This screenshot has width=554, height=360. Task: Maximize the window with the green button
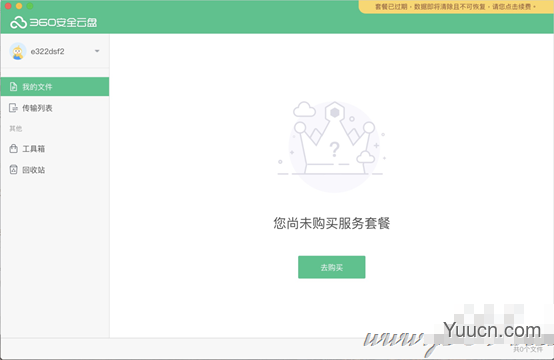point(30,6)
